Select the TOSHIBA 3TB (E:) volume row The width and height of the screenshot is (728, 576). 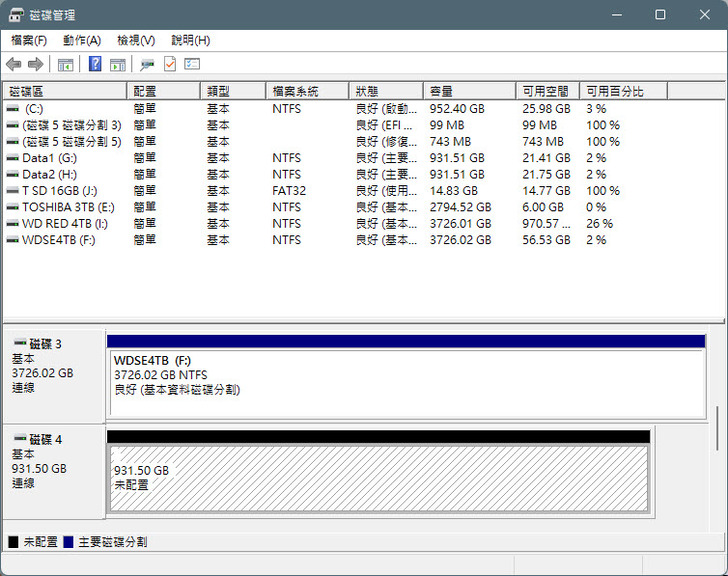(x=68, y=207)
